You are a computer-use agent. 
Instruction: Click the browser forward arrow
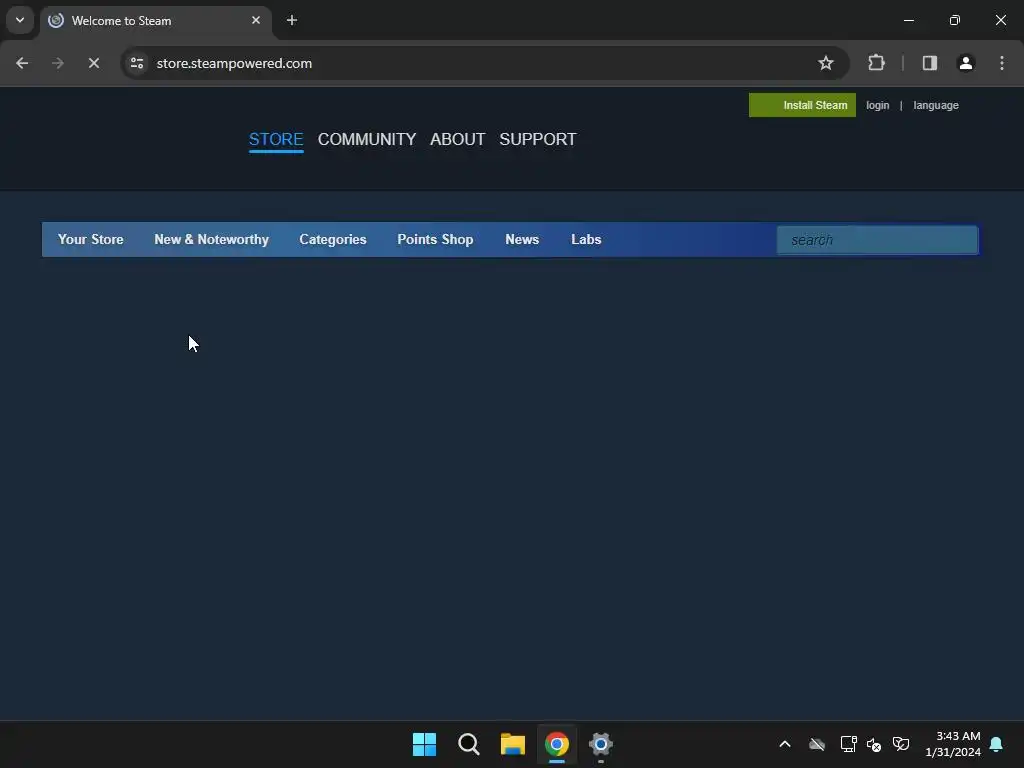click(x=58, y=63)
